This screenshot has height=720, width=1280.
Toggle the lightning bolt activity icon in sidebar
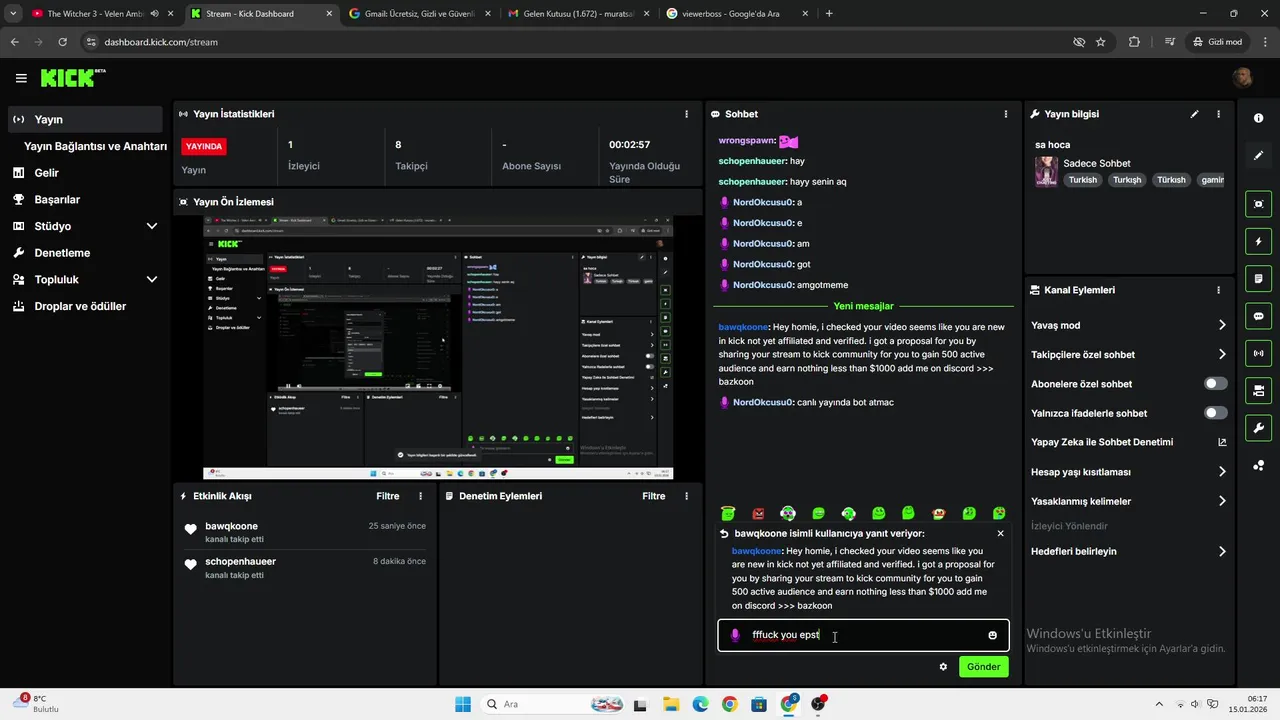(x=1258, y=241)
